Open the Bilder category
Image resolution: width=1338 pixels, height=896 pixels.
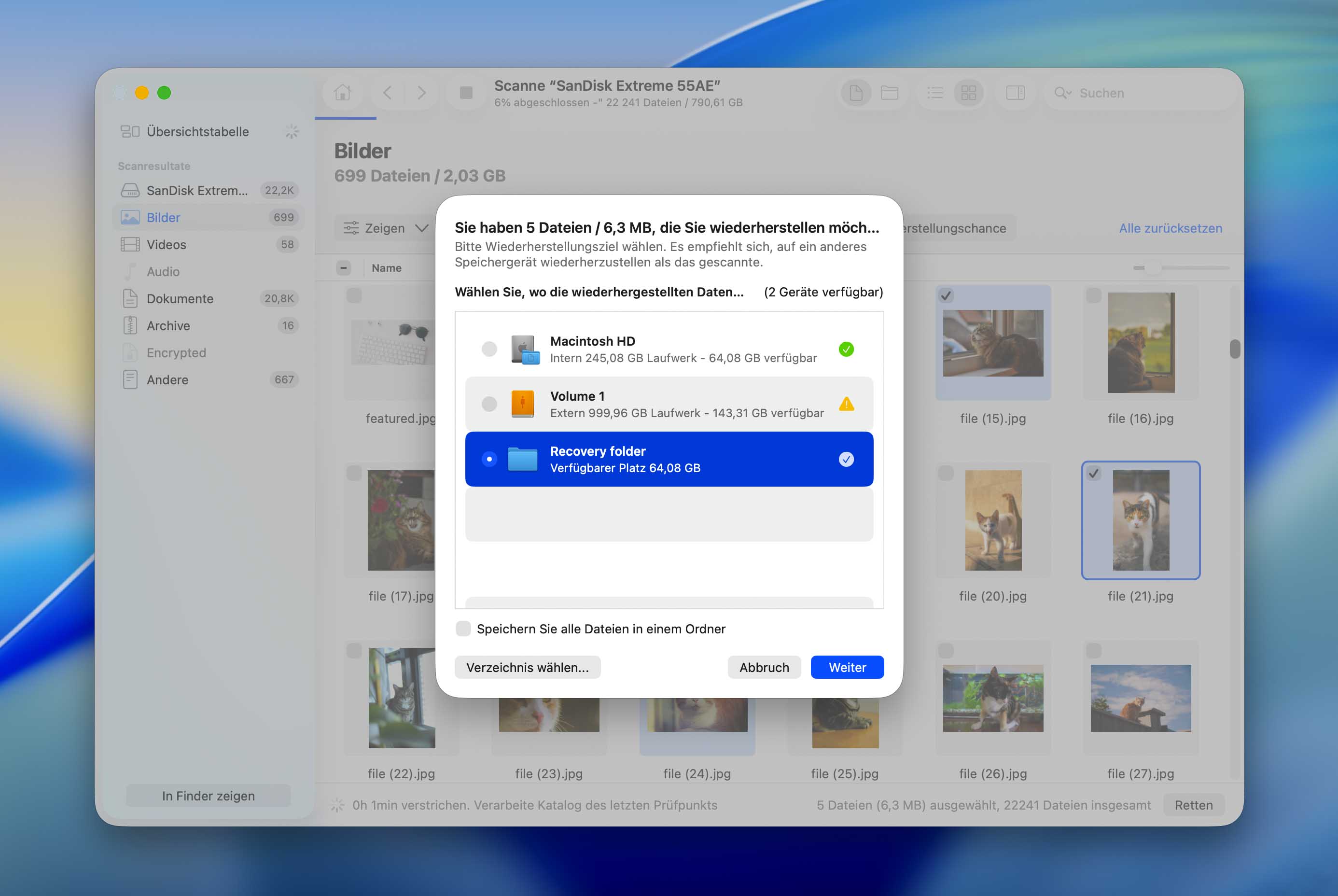pyautogui.click(x=209, y=217)
